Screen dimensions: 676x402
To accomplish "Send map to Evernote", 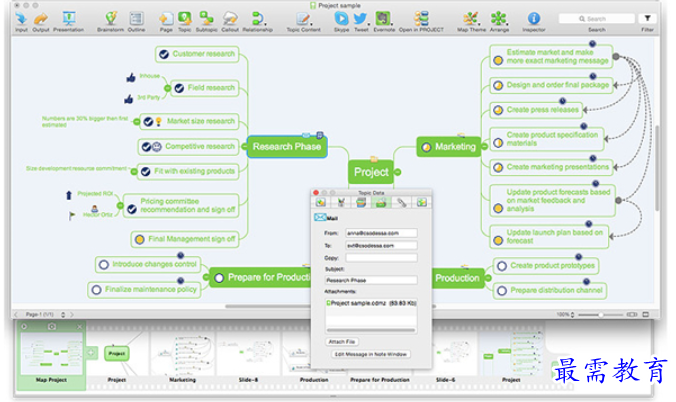I will (384, 22).
